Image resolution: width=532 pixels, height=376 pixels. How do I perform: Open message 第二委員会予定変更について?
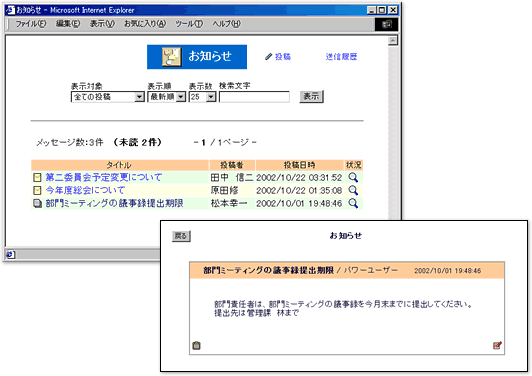pyautogui.click(x=104, y=177)
